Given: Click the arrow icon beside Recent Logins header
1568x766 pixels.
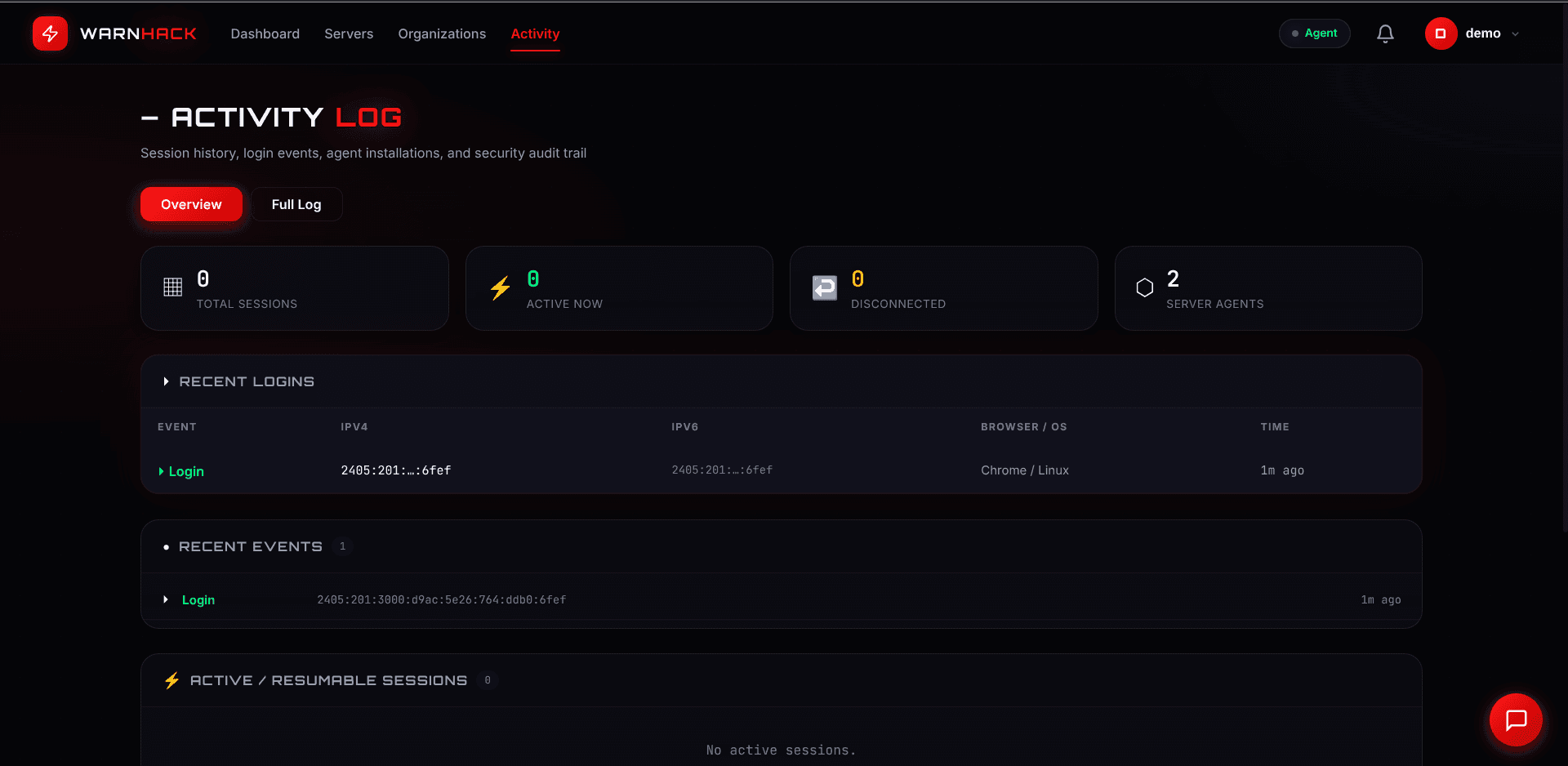Looking at the screenshot, I should point(166,381).
